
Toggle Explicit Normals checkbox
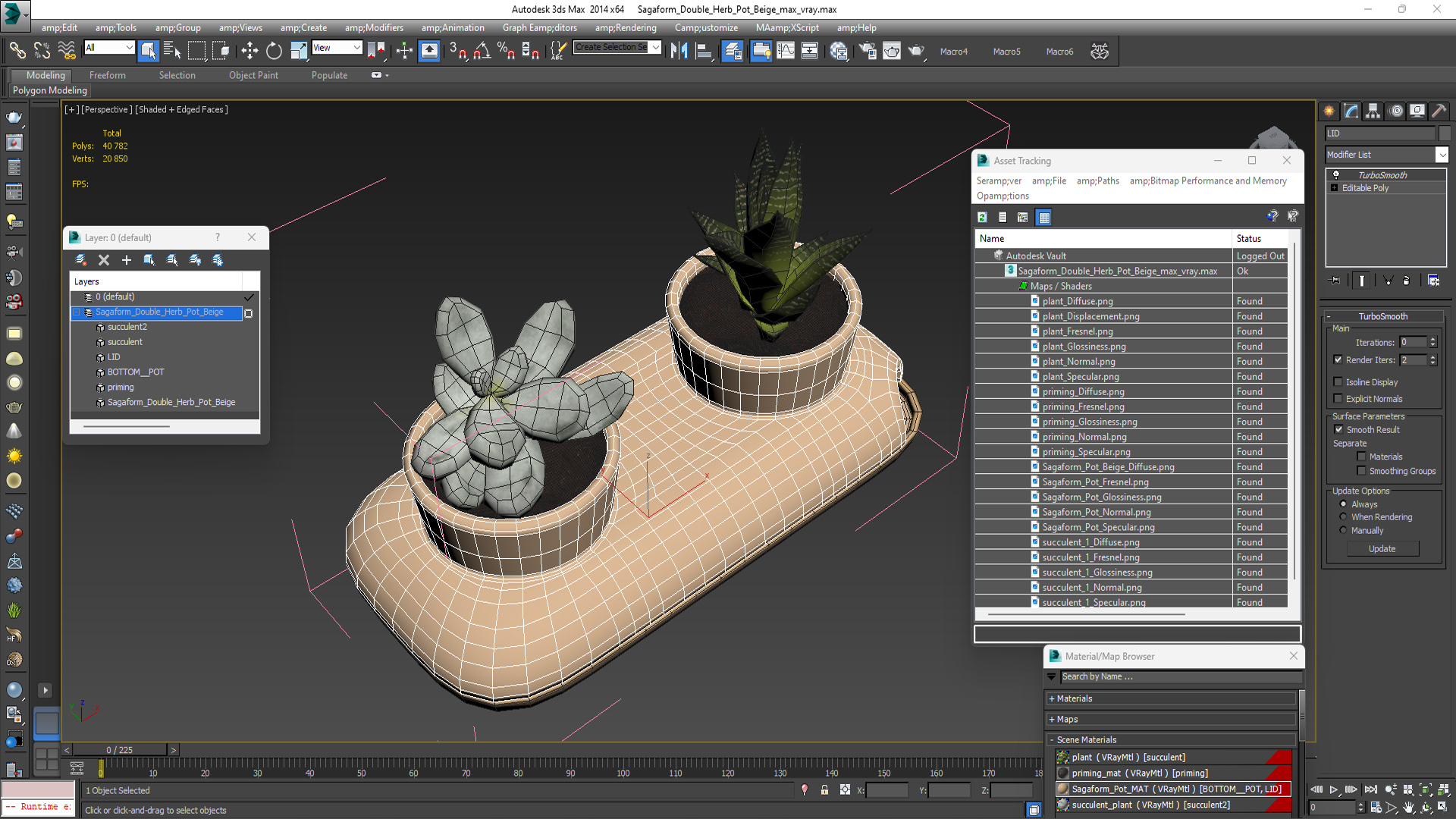pyautogui.click(x=1338, y=399)
